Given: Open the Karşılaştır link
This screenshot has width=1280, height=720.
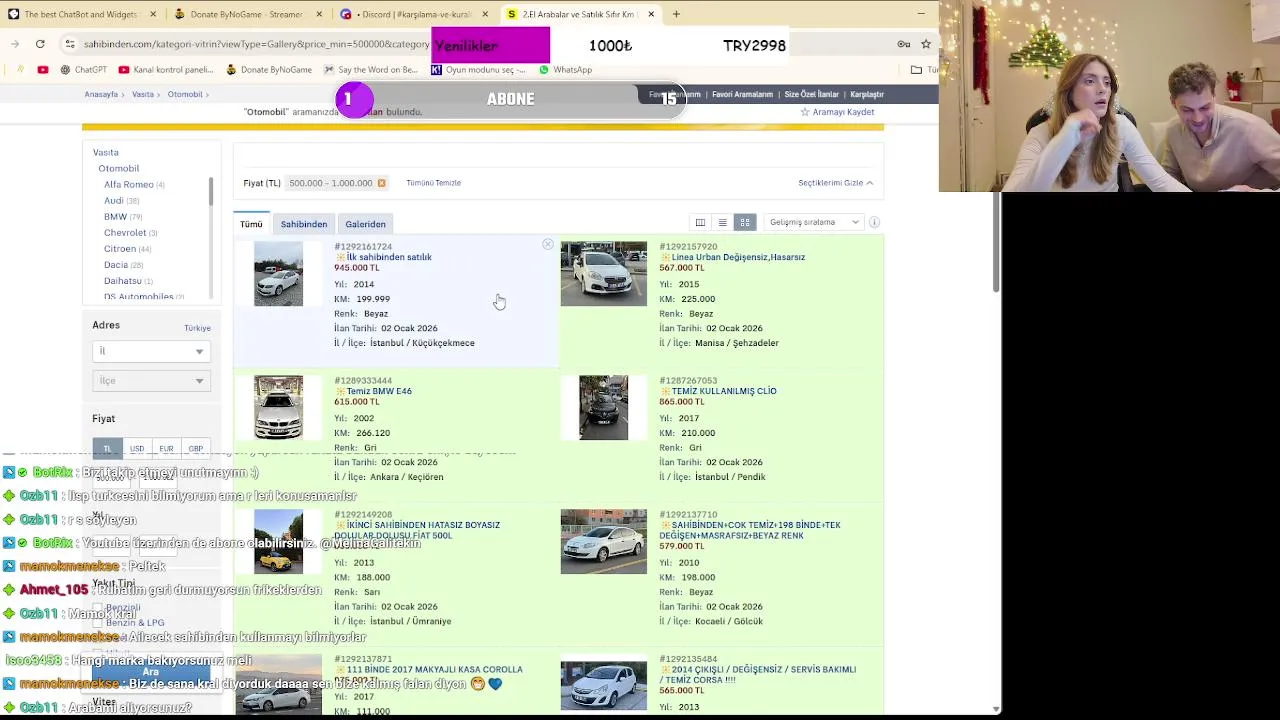Looking at the screenshot, I should pos(867,94).
